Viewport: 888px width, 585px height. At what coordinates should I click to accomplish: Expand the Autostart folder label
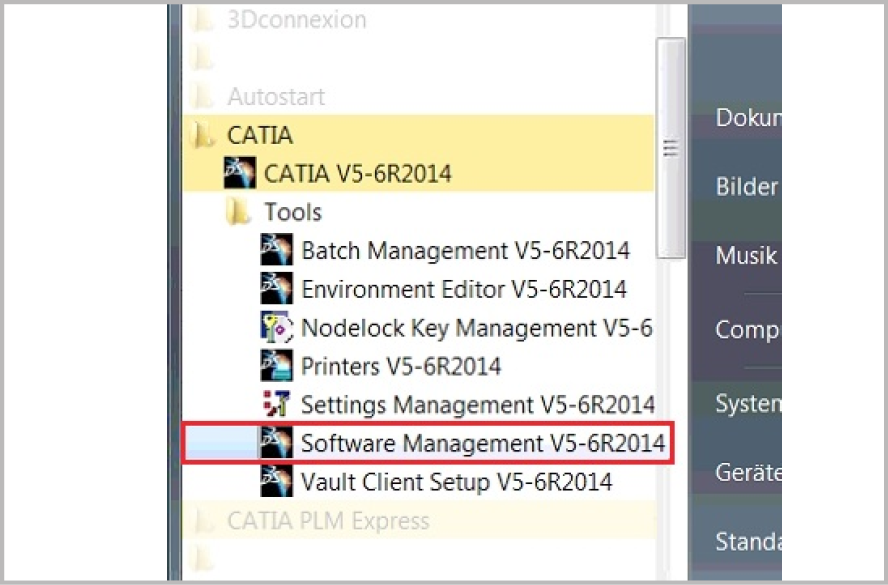pos(276,96)
